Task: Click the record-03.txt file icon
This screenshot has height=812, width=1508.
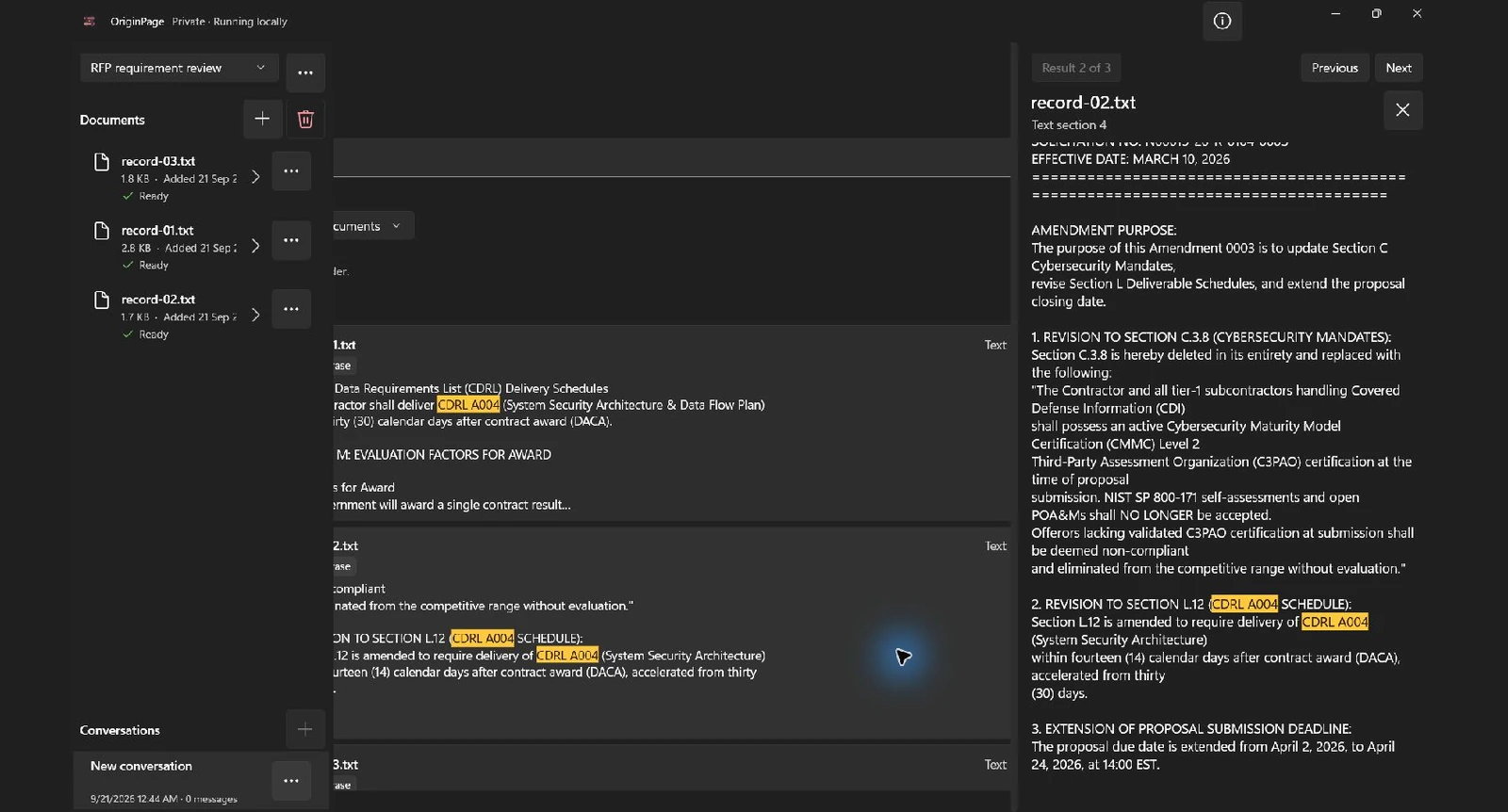Action: 102,162
